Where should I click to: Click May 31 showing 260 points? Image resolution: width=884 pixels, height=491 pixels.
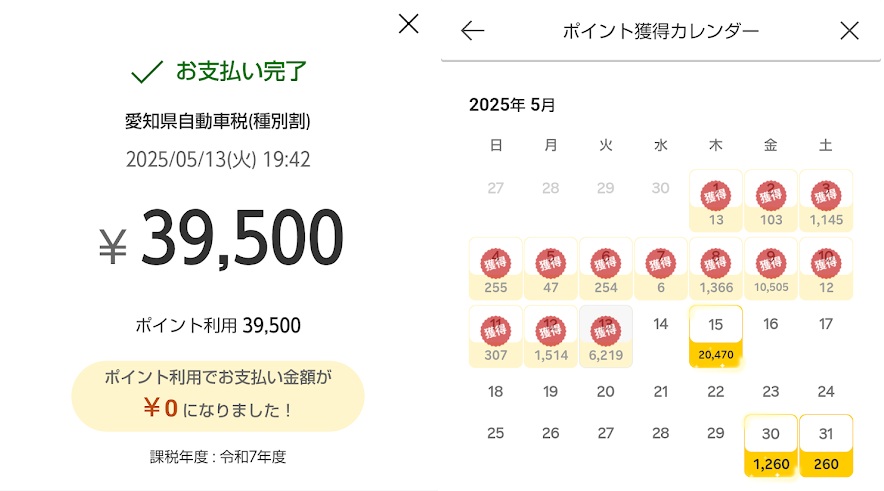(826, 445)
